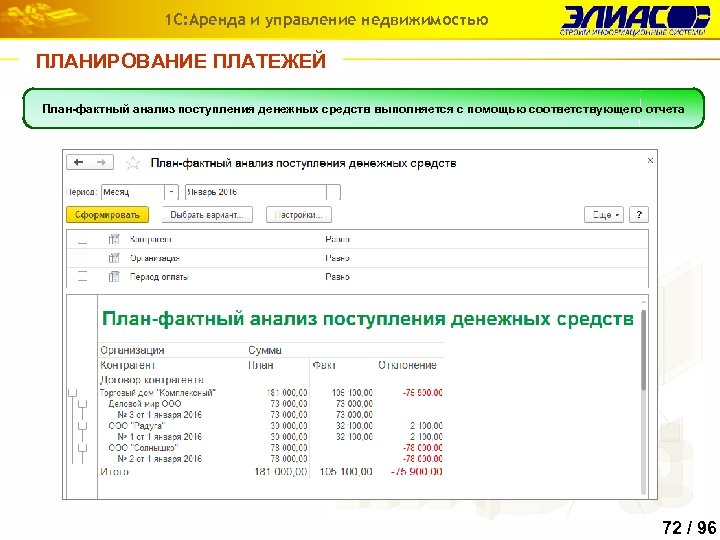The image size is (720, 540).
Task: Select the ООО "Радуга" row name
Action: [x=136, y=426]
